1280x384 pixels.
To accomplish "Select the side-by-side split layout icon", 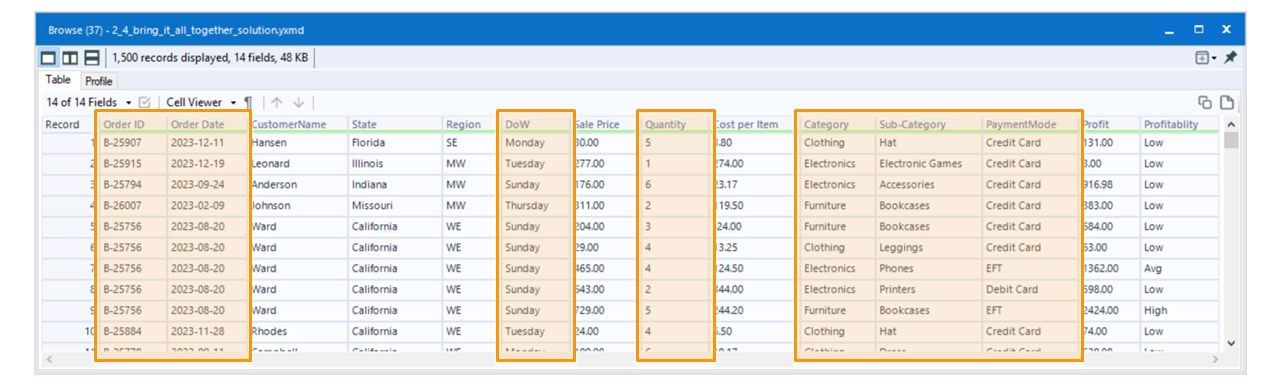I will coord(70,59).
